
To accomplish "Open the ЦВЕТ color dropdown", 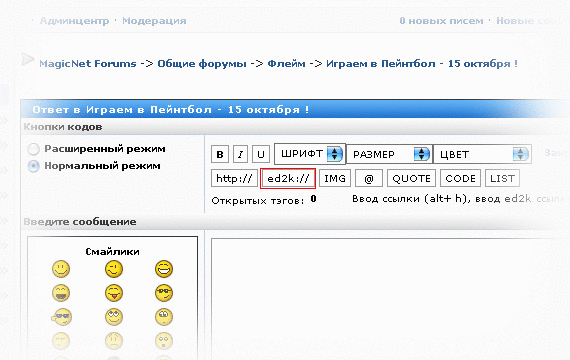I will pyautogui.click(x=482, y=154).
